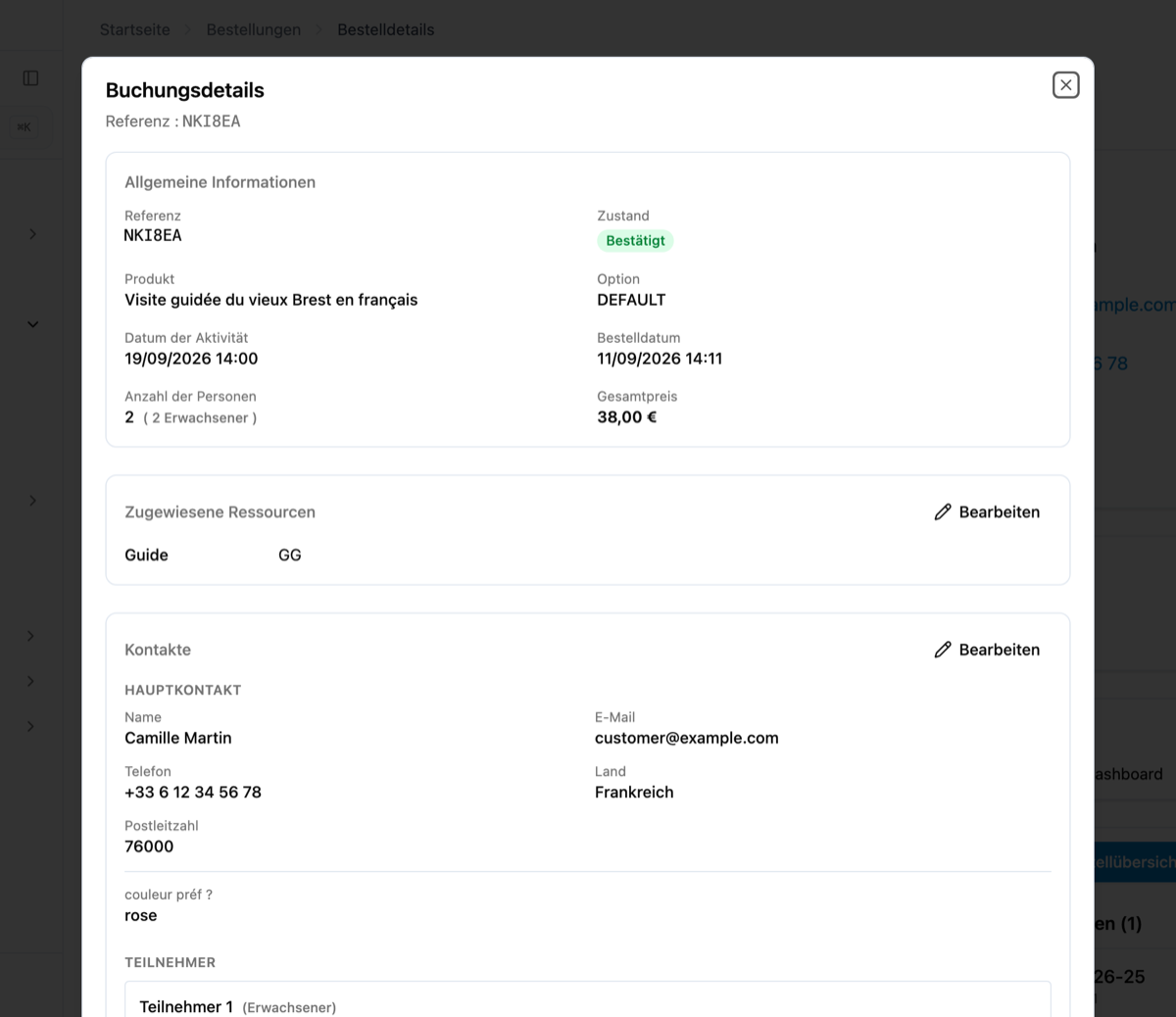Select the blue tab partly hidden behind the dialog
Screen dimensions: 1176x1017
tap(1135, 862)
